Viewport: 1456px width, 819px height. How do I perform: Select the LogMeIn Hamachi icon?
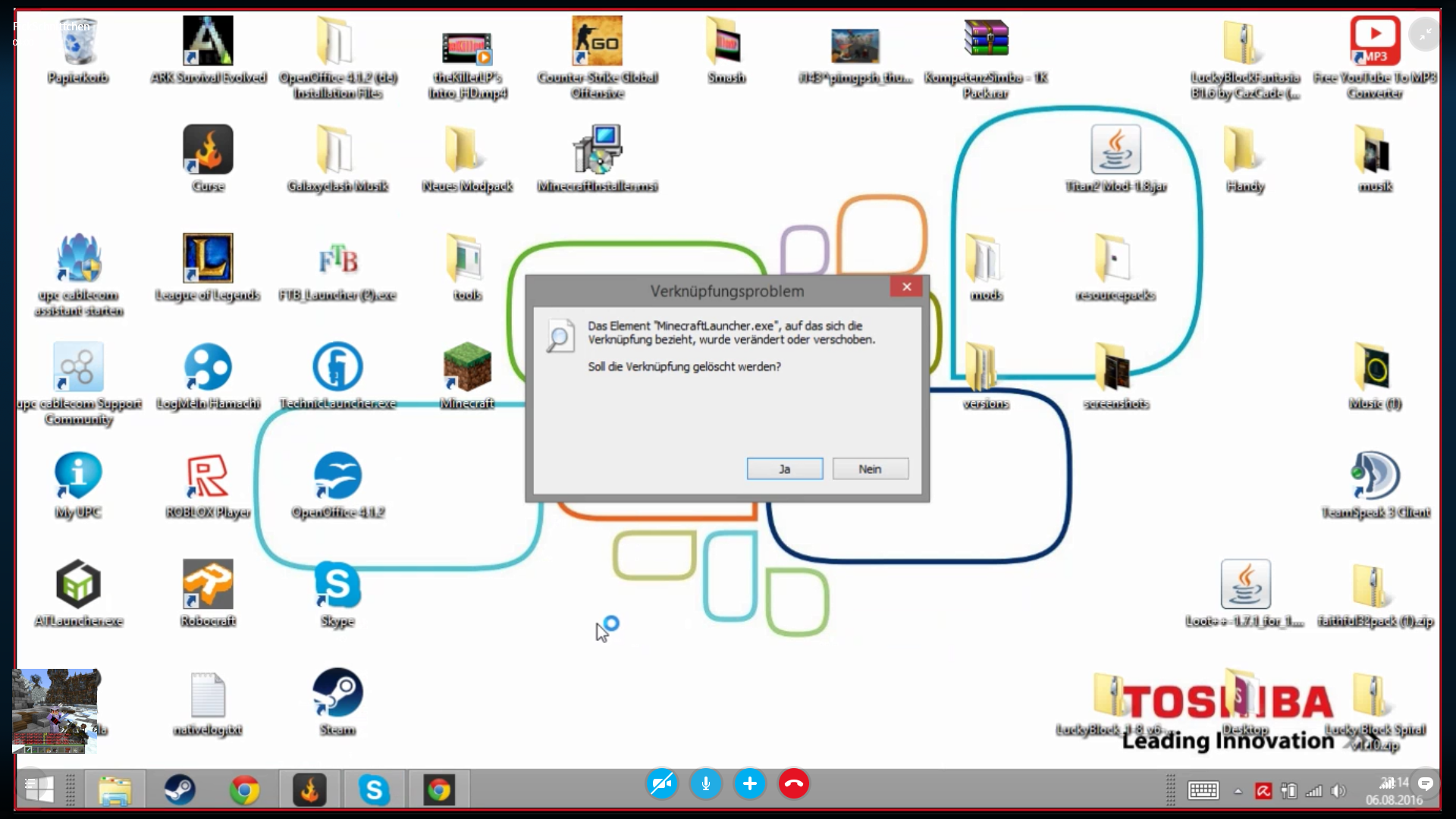point(208,376)
